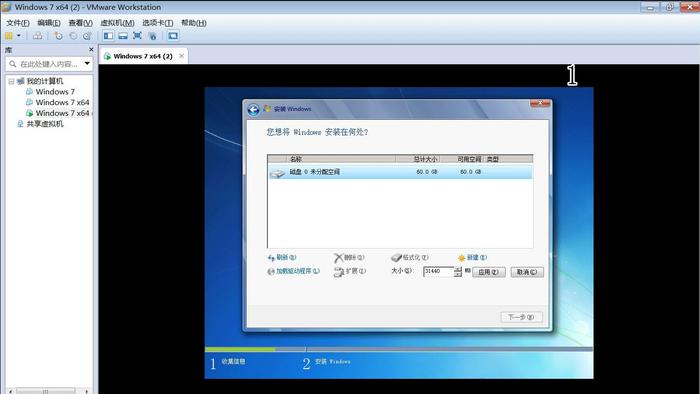Screen dimensions: 700x394
Task: Click the 应用(P) apply button
Action: coord(488,272)
